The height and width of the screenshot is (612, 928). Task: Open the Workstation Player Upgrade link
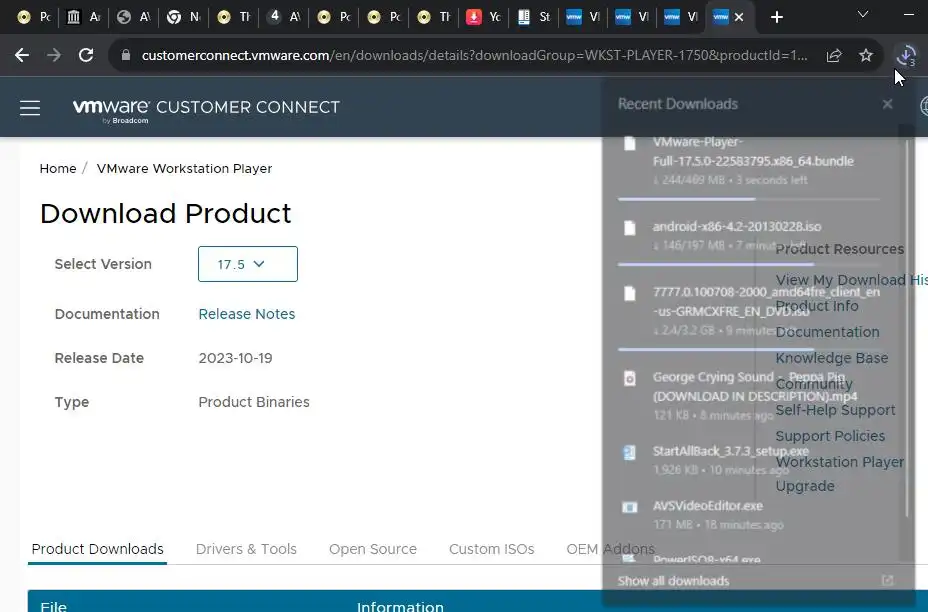[839, 474]
